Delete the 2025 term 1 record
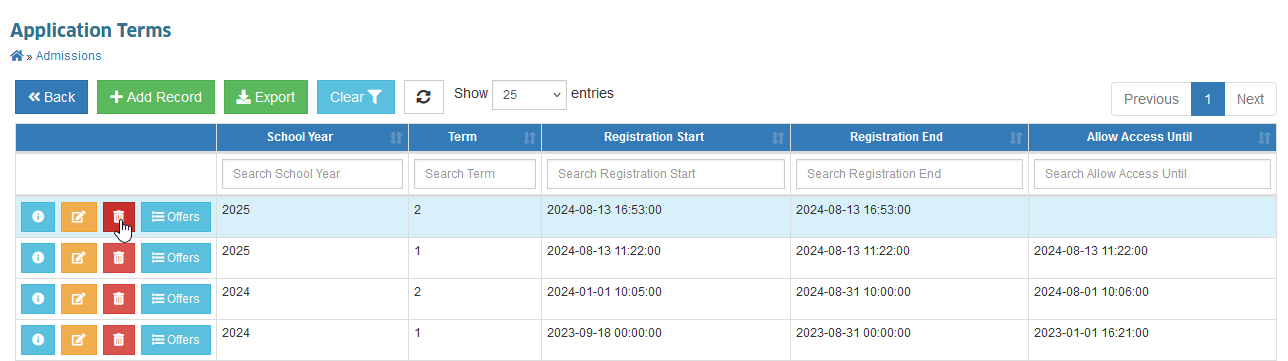Viewport: 1288px width, 361px height. [x=119, y=258]
